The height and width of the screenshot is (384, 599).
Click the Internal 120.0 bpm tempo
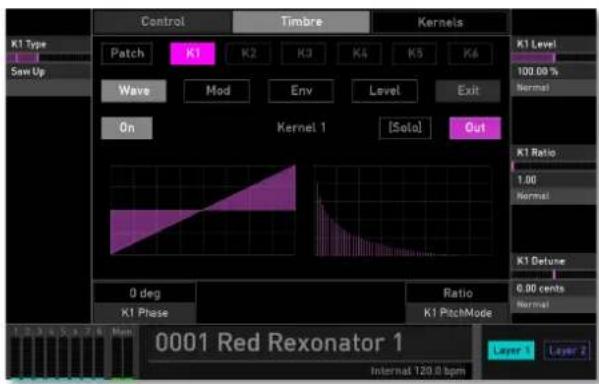(418, 371)
